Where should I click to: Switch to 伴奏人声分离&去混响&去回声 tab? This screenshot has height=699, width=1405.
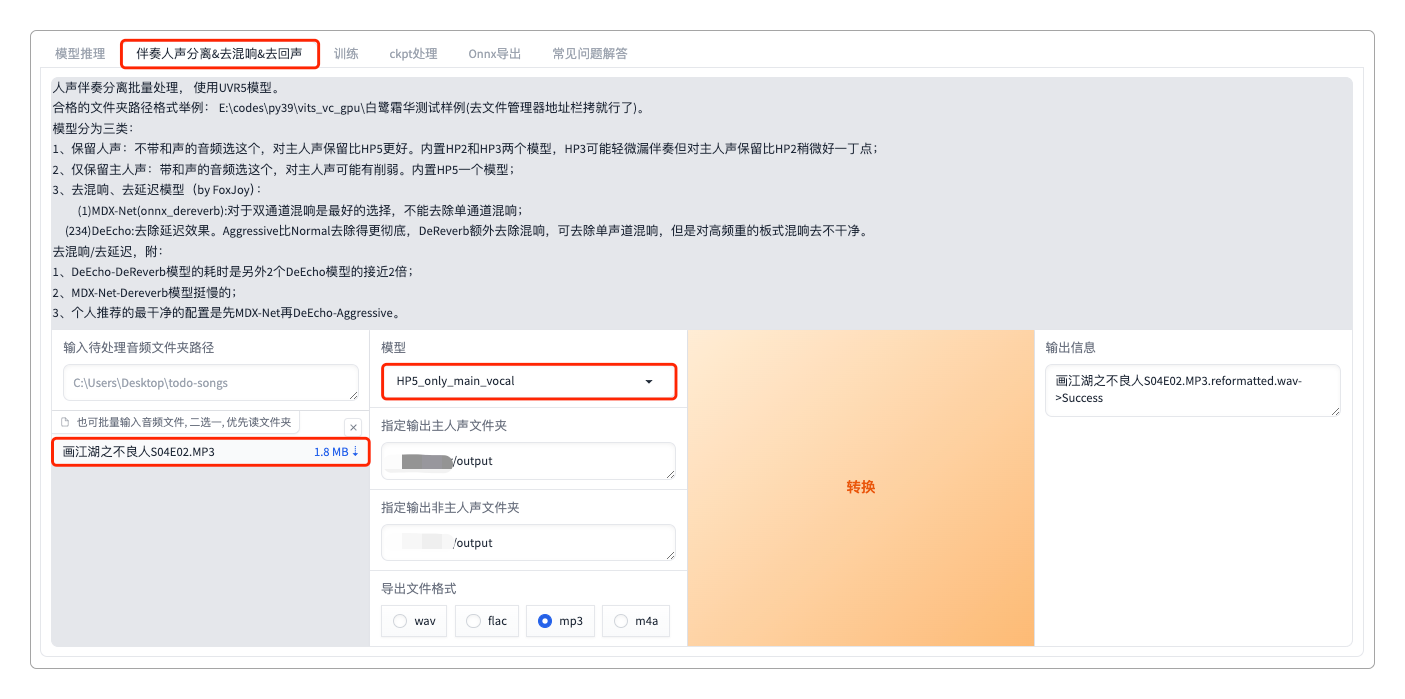coord(219,54)
